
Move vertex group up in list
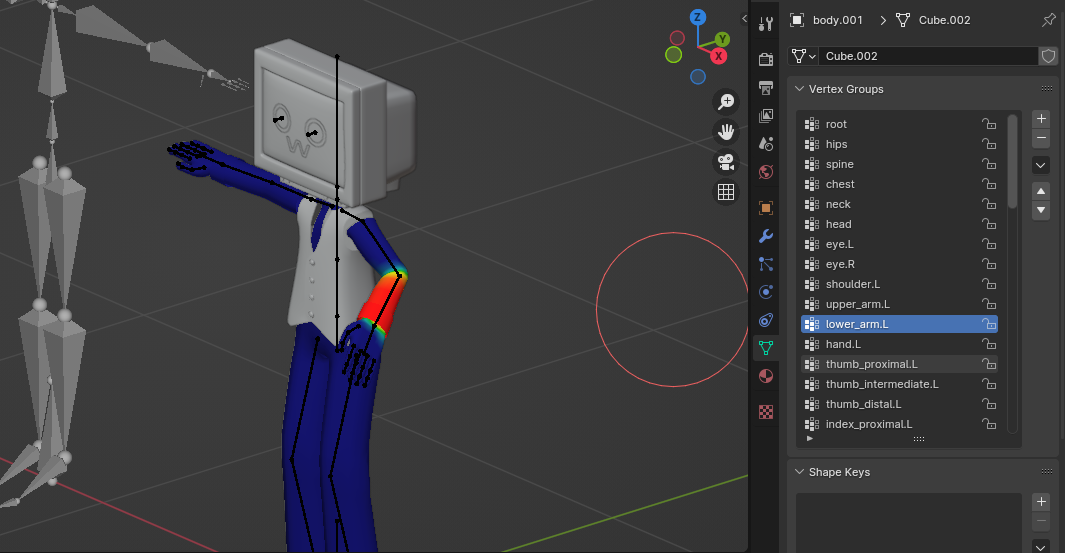tap(1041, 192)
